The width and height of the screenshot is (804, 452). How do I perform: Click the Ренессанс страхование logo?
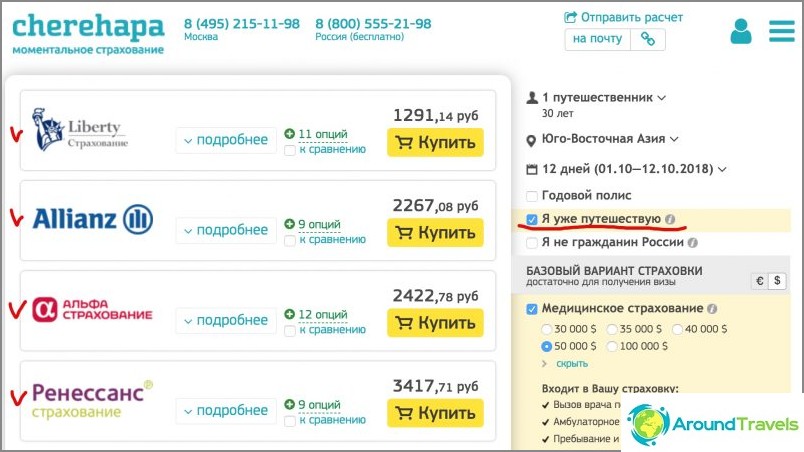click(92, 400)
